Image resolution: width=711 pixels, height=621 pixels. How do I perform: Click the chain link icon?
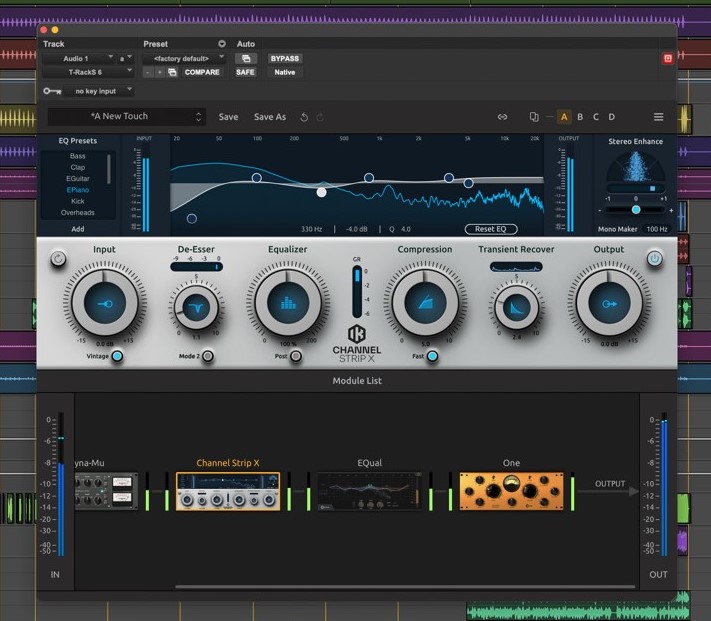coord(502,117)
